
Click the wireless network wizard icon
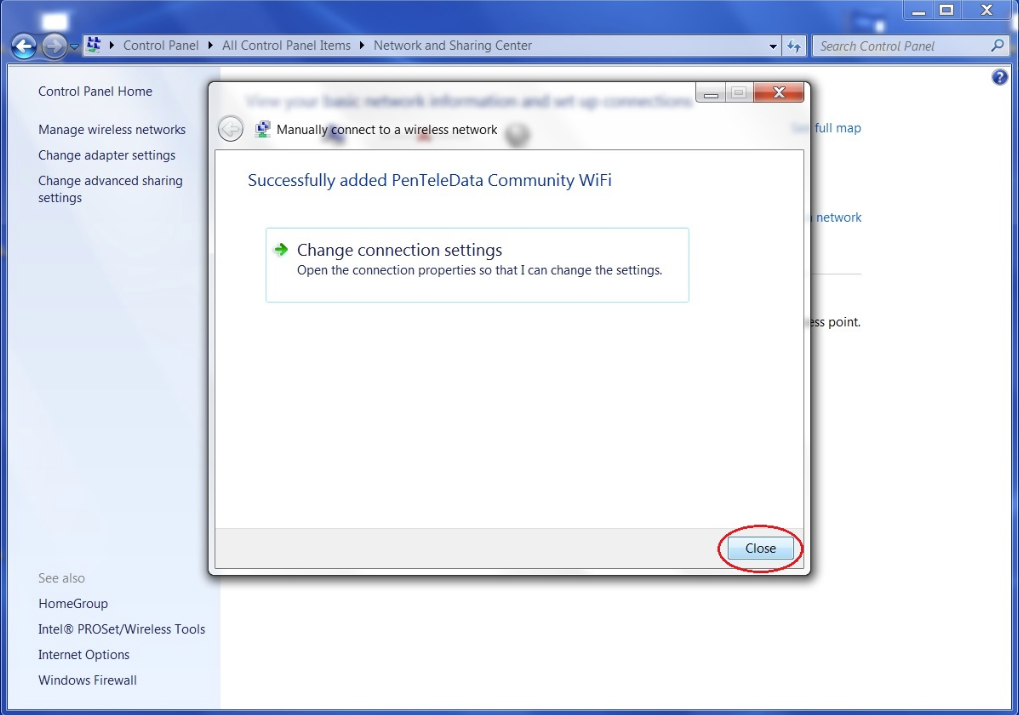click(x=263, y=129)
